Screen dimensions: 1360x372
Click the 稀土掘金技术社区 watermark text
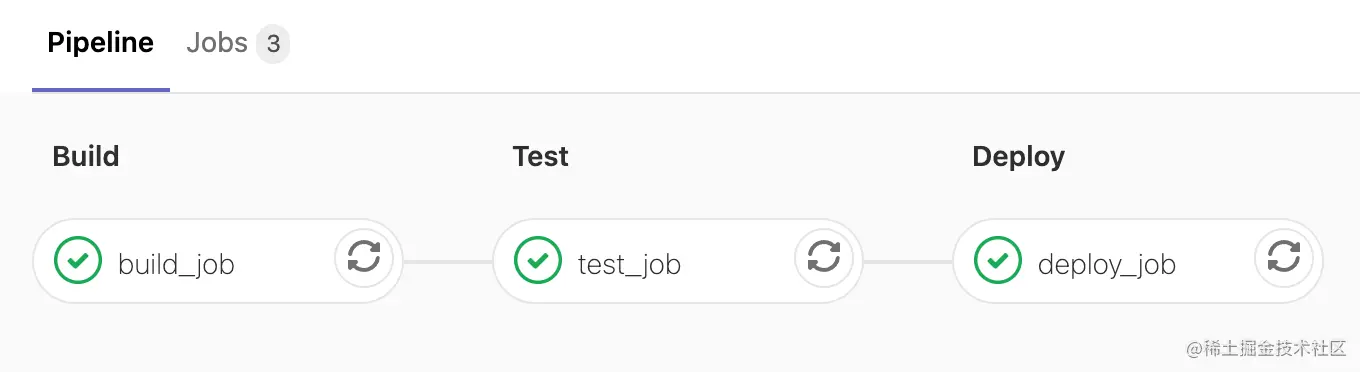coord(1266,349)
